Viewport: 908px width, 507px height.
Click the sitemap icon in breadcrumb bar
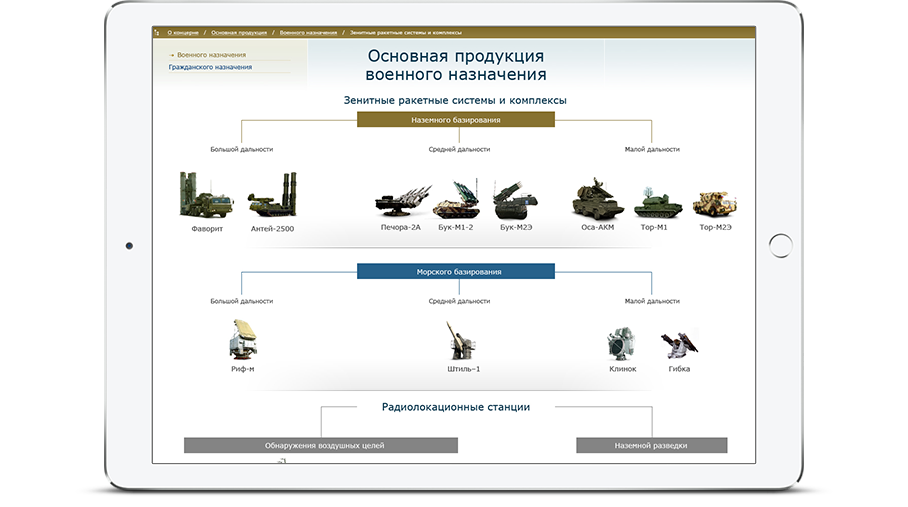pos(157,33)
